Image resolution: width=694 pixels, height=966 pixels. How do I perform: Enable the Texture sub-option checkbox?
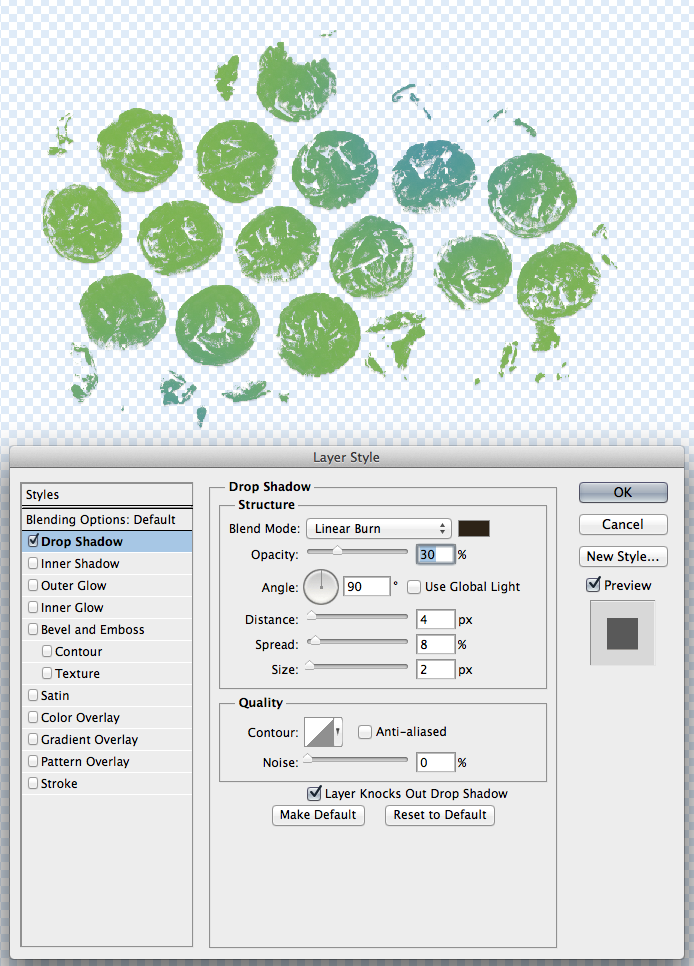47,673
